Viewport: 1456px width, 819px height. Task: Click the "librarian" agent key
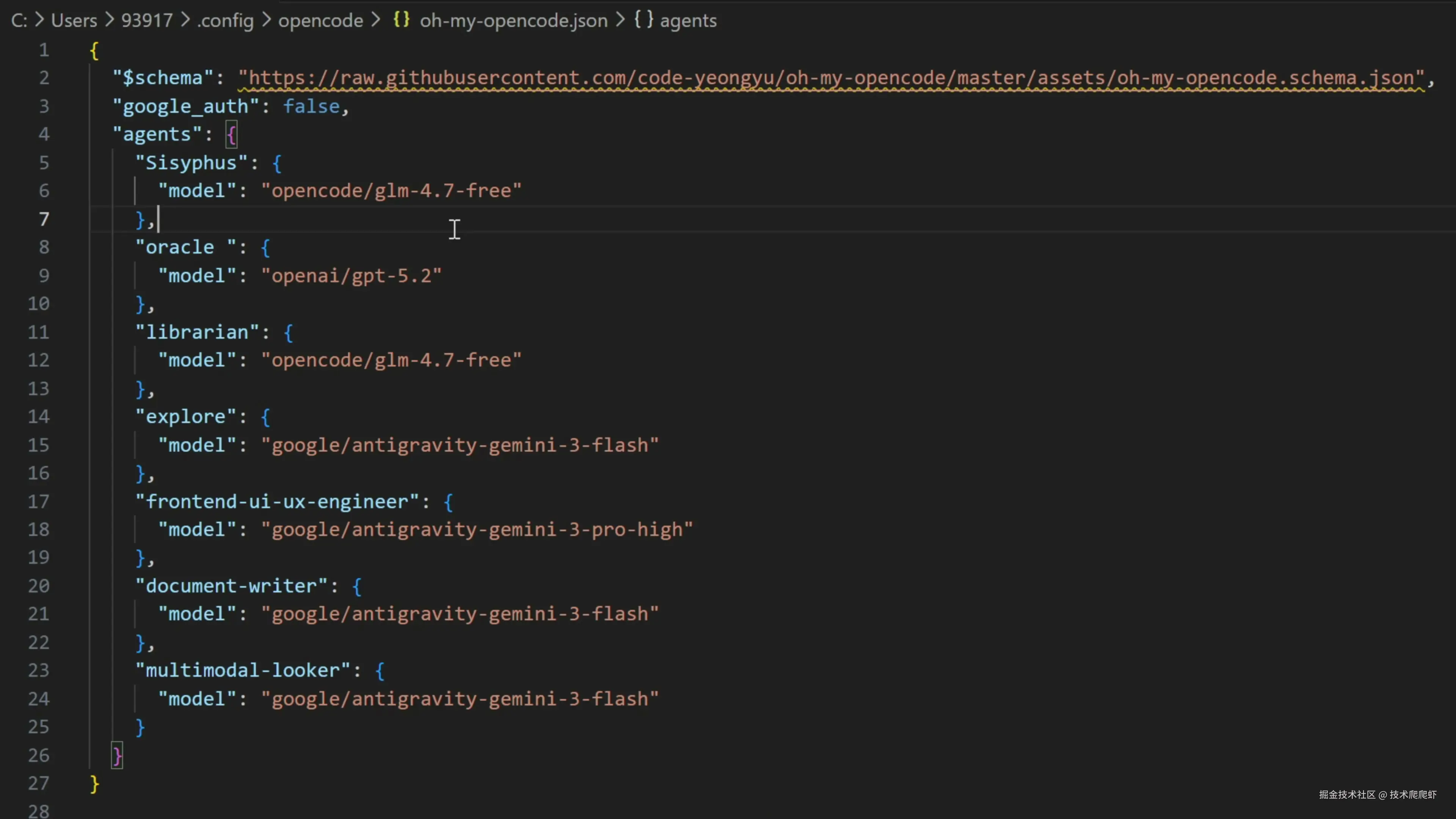[197, 333]
